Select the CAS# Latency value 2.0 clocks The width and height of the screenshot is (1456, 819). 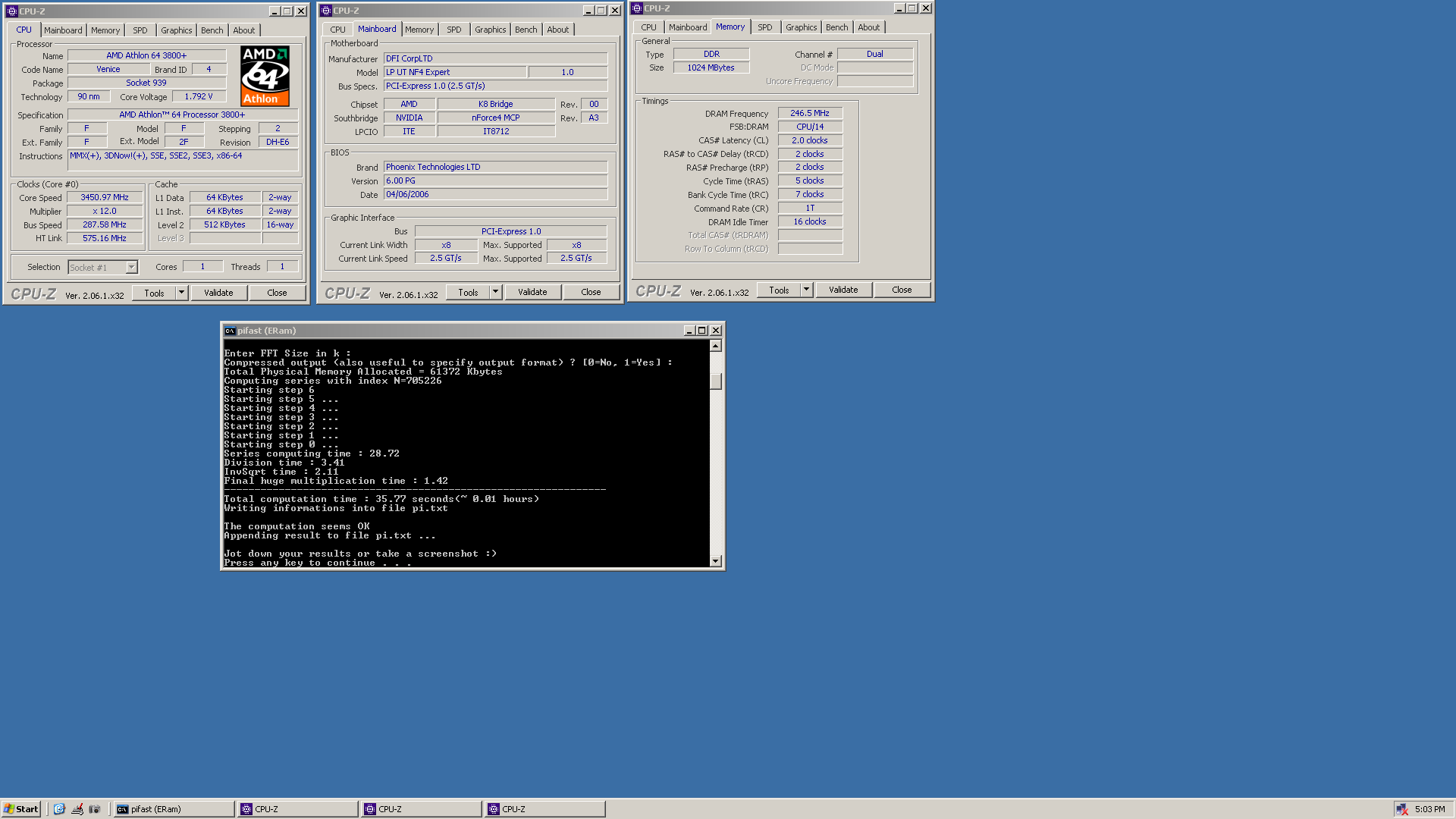(810, 140)
